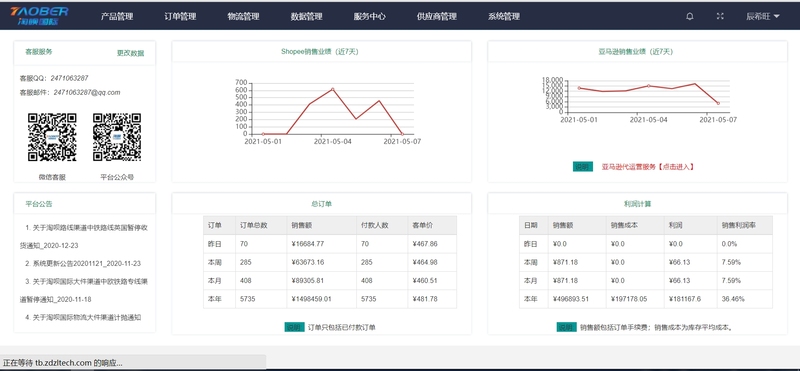Click the 微信客服 QR code
The height and width of the screenshot is (371, 800).
coord(52,137)
